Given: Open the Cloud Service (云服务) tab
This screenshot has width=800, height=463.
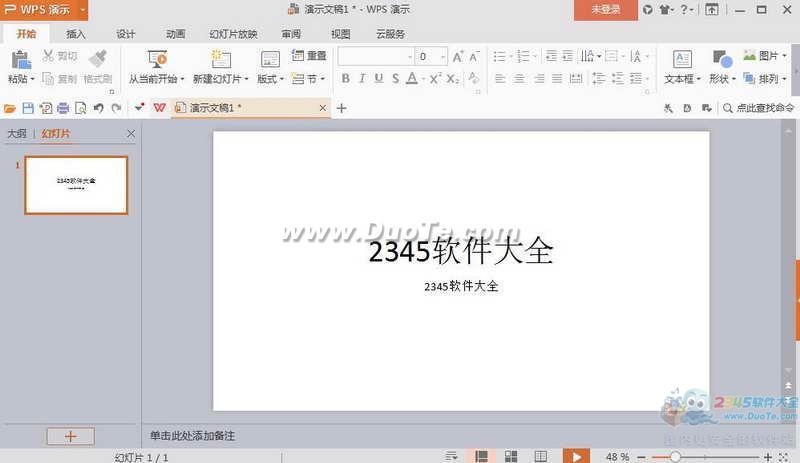Looking at the screenshot, I should 390,34.
